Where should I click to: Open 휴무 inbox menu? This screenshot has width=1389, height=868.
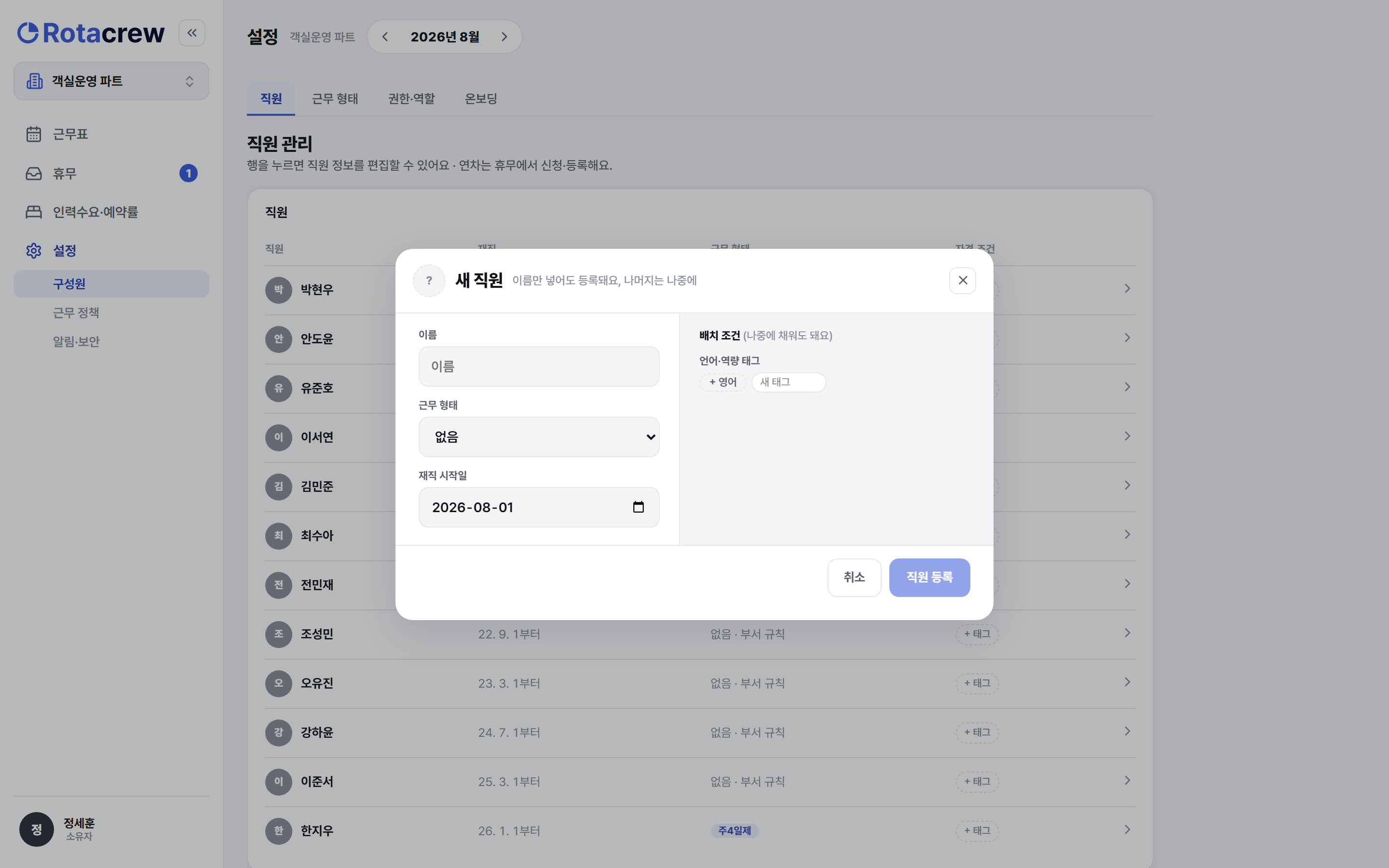[111, 174]
